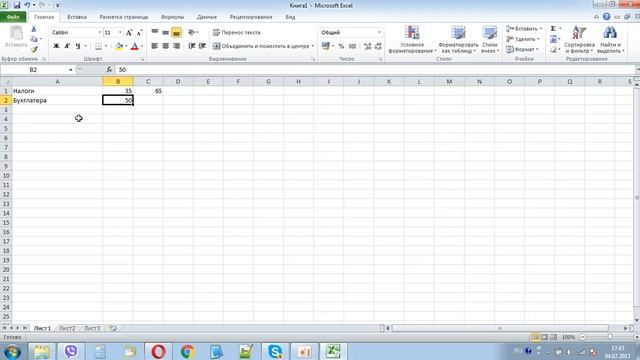Toggle middle vertical alignment

pyautogui.click(x=165, y=32)
